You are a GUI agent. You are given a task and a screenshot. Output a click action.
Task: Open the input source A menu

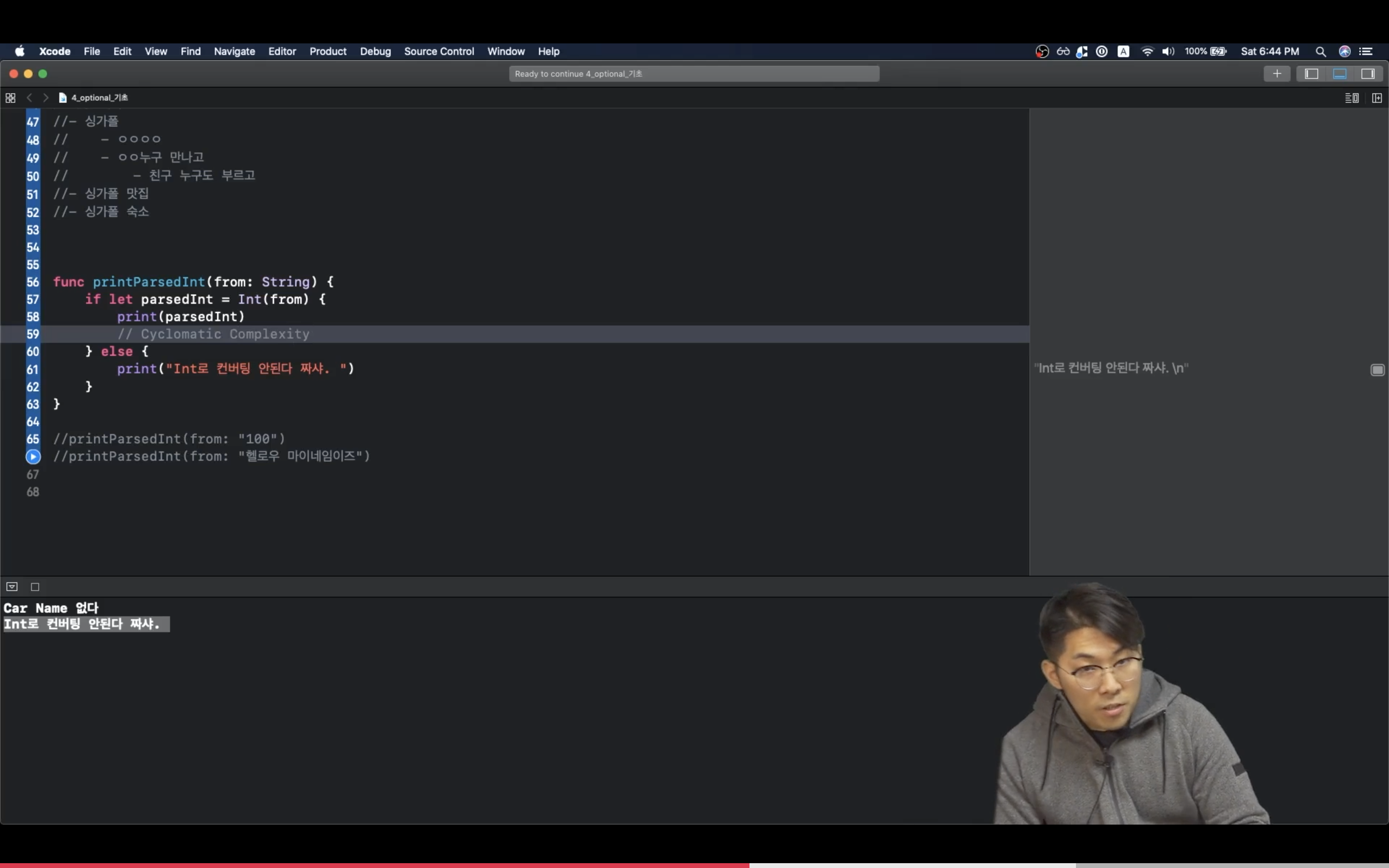1123,51
